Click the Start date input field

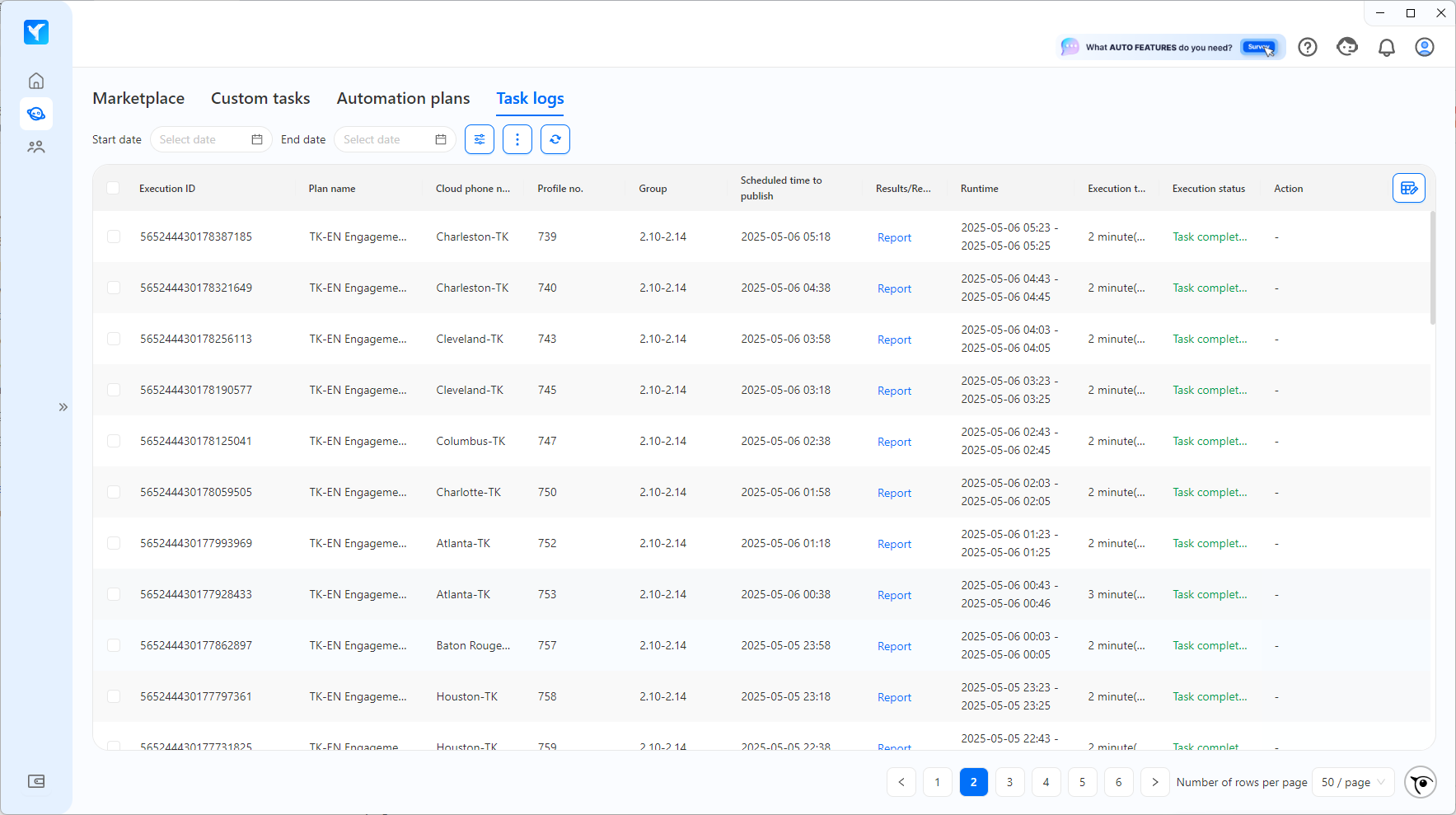[211, 139]
